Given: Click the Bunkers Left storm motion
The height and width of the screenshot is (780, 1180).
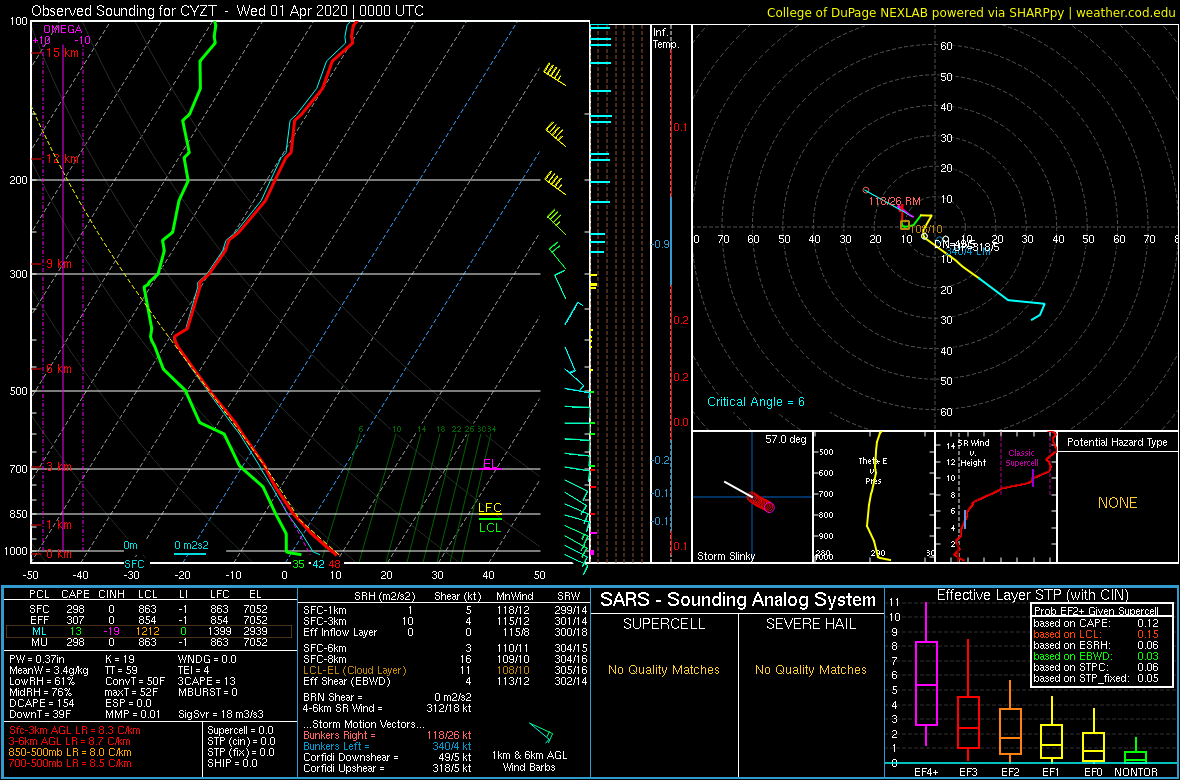Looking at the screenshot, I should [387, 746].
